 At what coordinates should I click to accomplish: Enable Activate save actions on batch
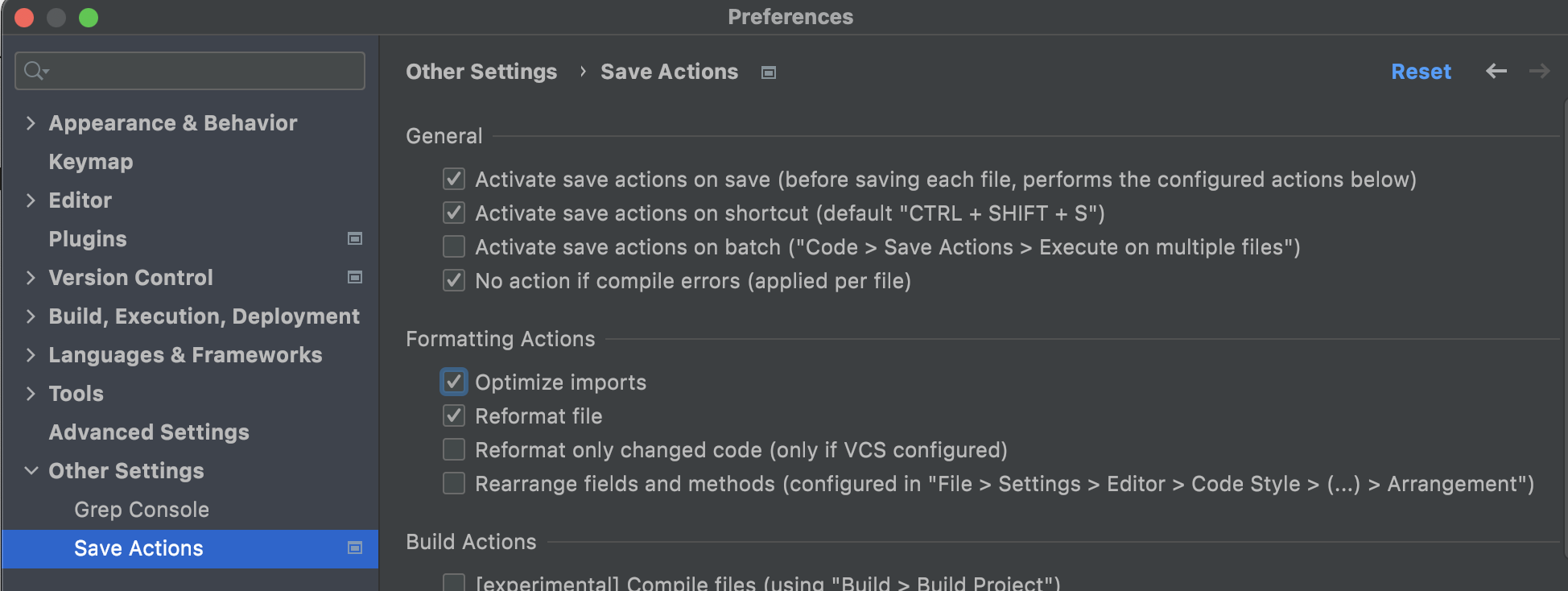pos(454,246)
